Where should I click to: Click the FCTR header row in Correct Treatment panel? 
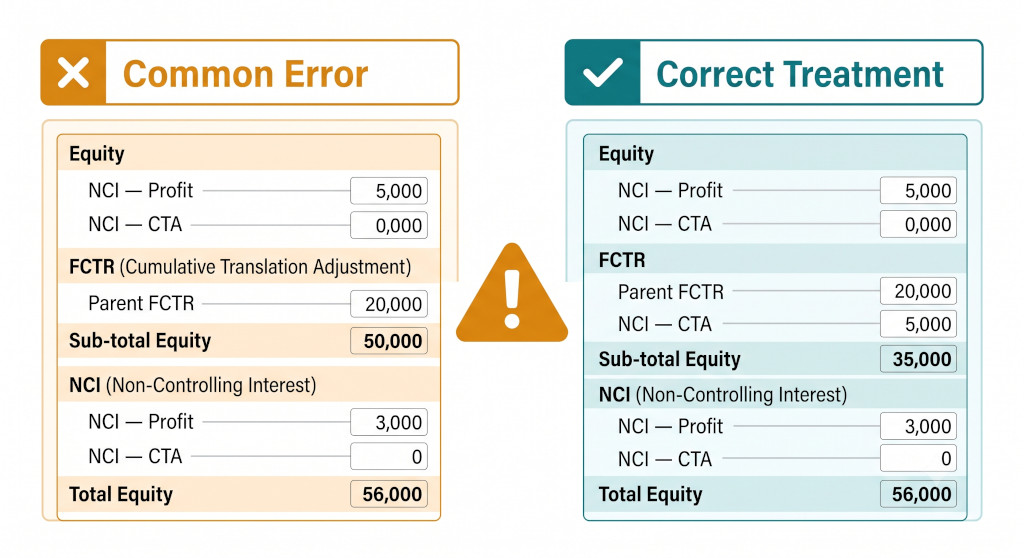tap(775, 260)
